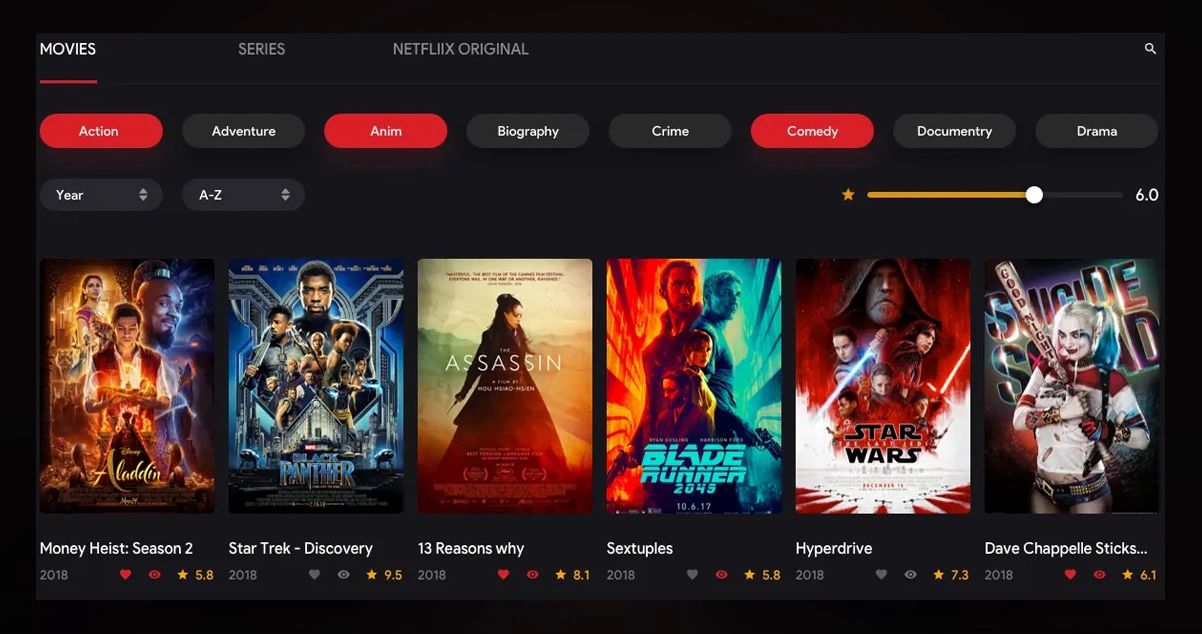Open title Dave Chappelle Sticks...
The image size is (1202, 634).
coord(1066,548)
